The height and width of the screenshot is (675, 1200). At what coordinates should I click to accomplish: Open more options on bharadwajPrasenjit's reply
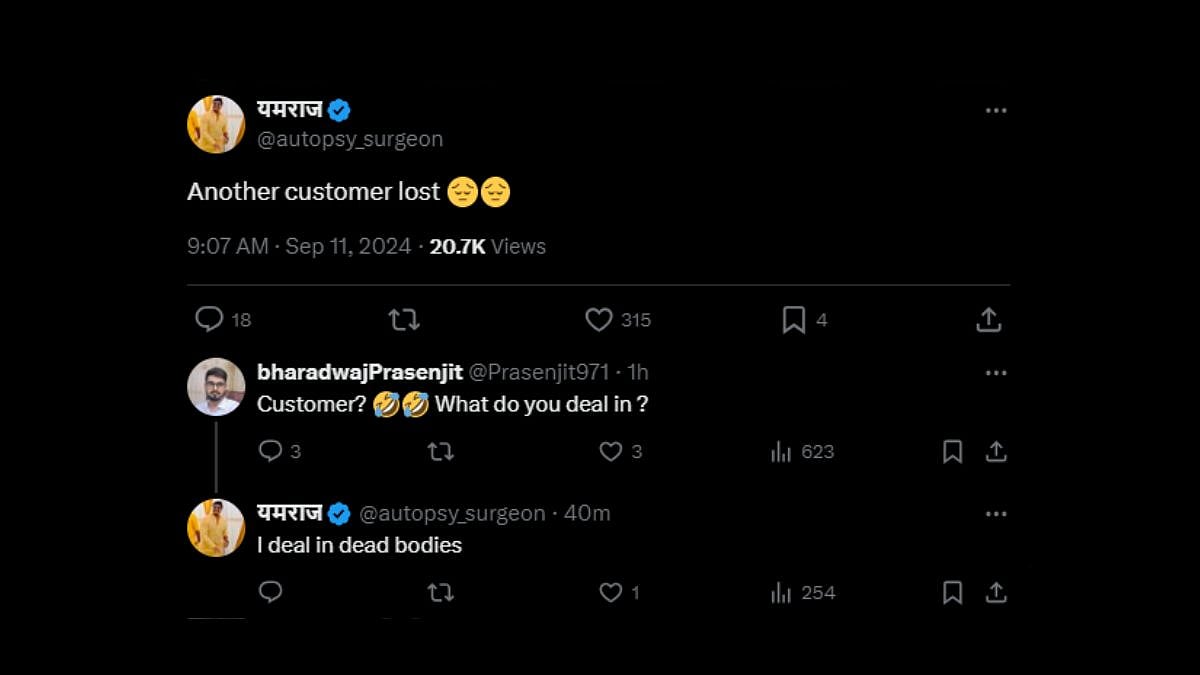coord(996,373)
